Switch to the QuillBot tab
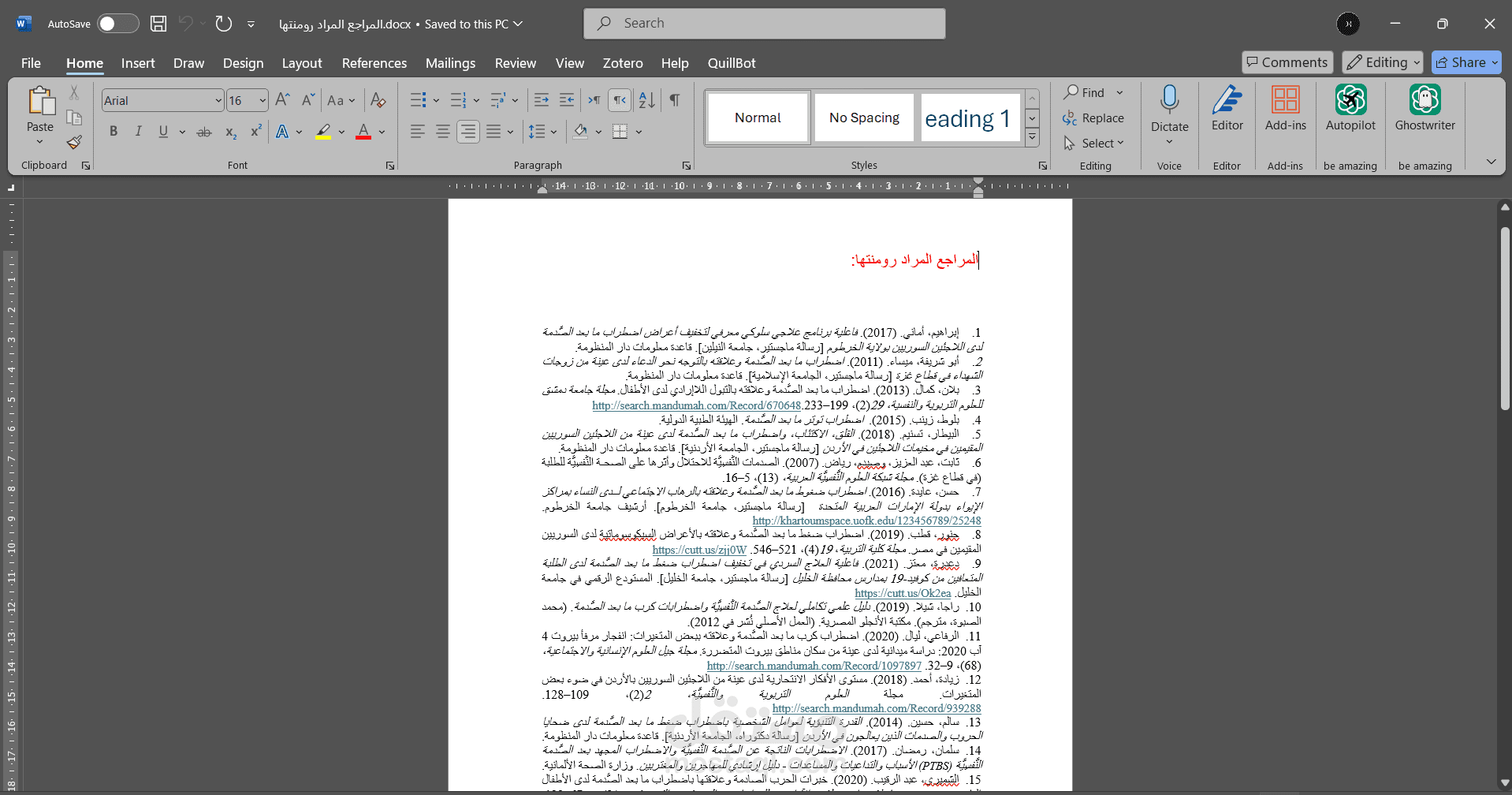 (732, 63)
